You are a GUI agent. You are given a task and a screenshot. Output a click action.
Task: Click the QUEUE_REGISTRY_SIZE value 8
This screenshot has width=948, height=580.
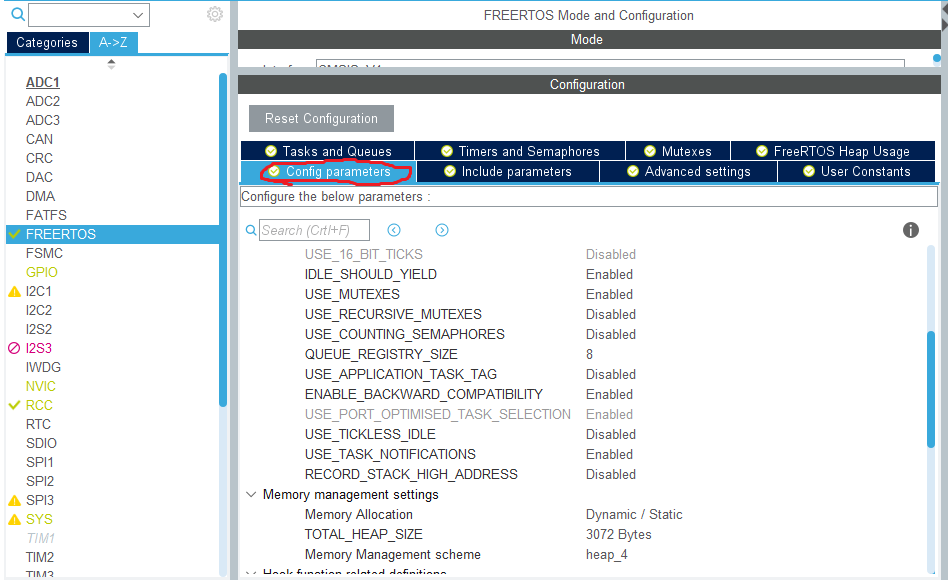(589, 354)
